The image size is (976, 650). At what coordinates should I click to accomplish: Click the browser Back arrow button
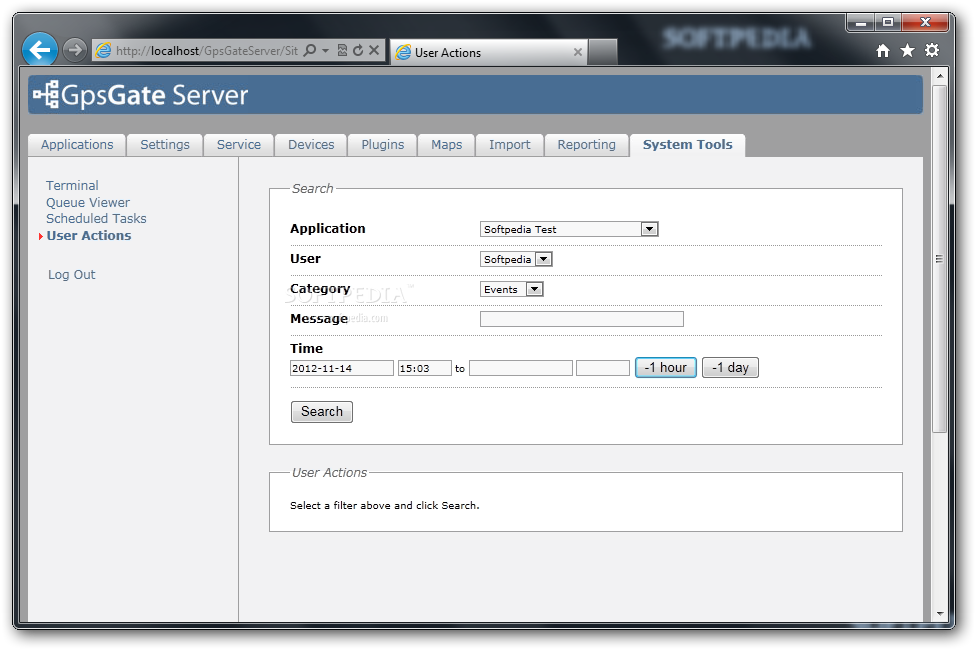tap(40, 49)
